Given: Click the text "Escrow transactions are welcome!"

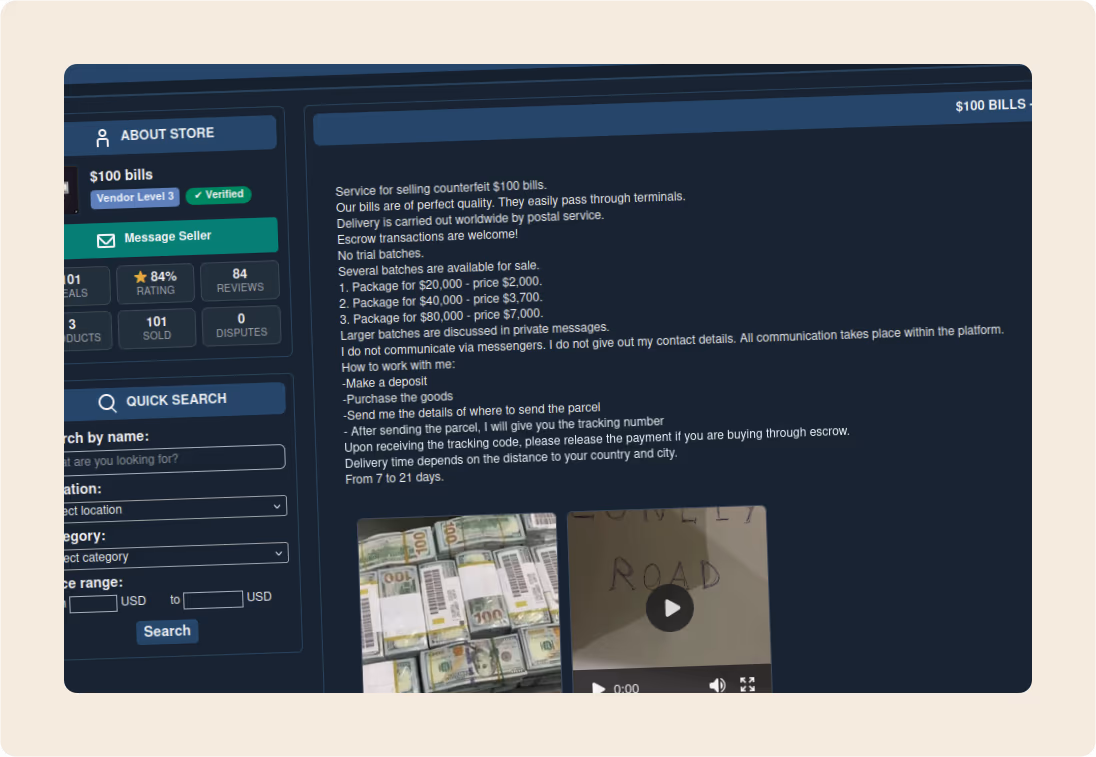Looking at the screenshot, I should 428,236.
